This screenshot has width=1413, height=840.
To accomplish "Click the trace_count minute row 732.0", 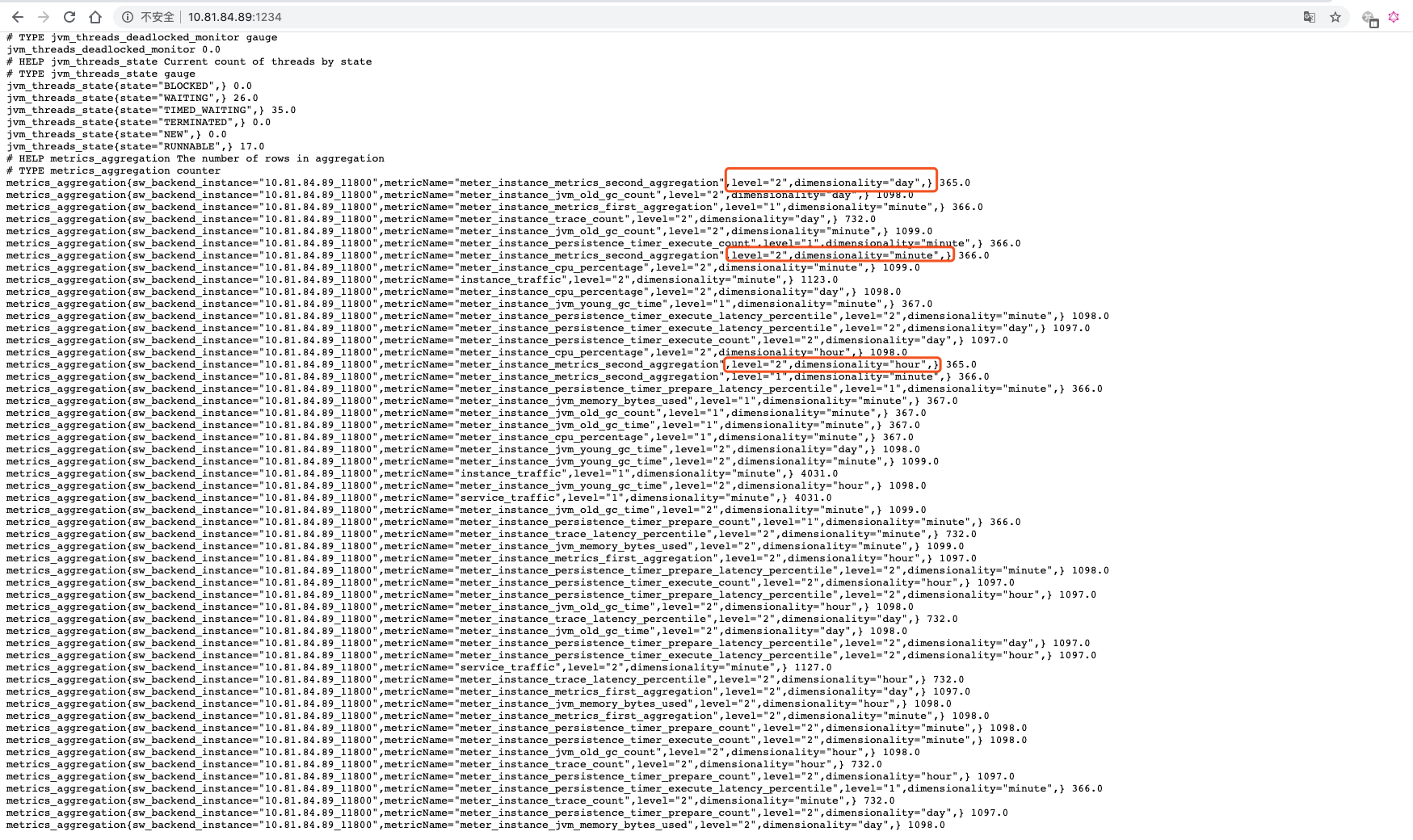I will (451, 800).
